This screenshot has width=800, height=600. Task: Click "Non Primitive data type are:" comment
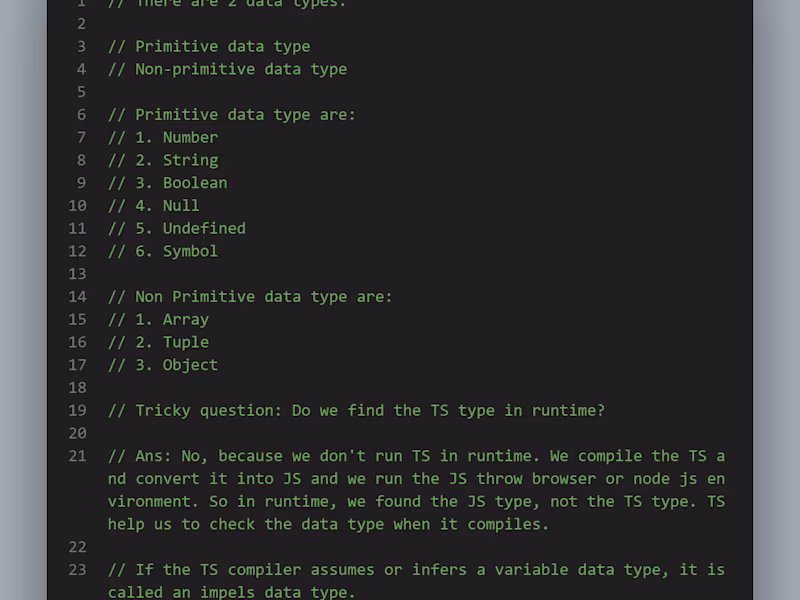click(250, 297)
